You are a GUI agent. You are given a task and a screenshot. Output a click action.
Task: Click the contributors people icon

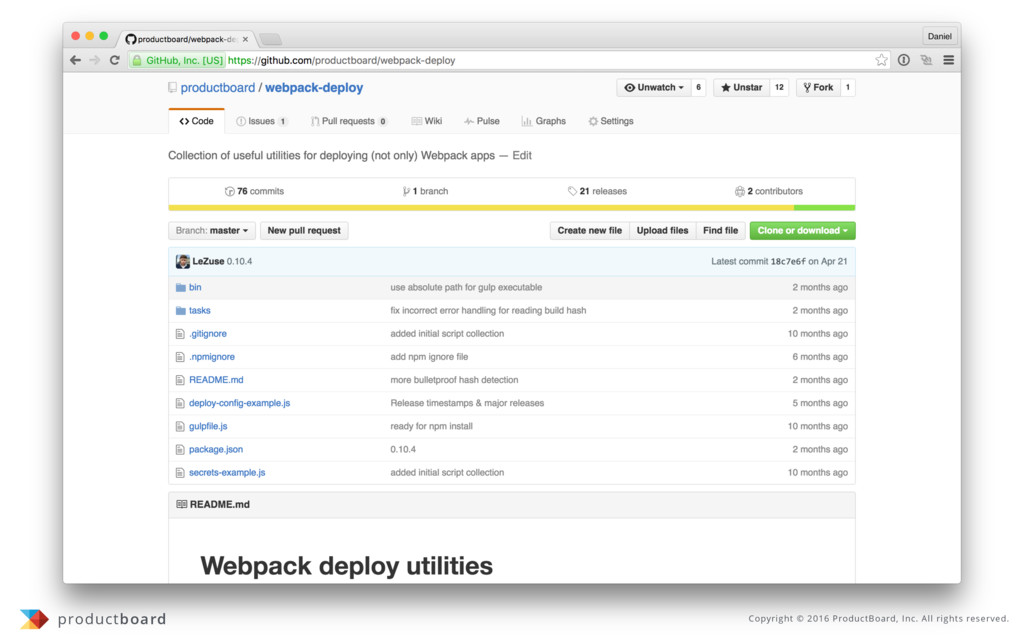[739, 191]
